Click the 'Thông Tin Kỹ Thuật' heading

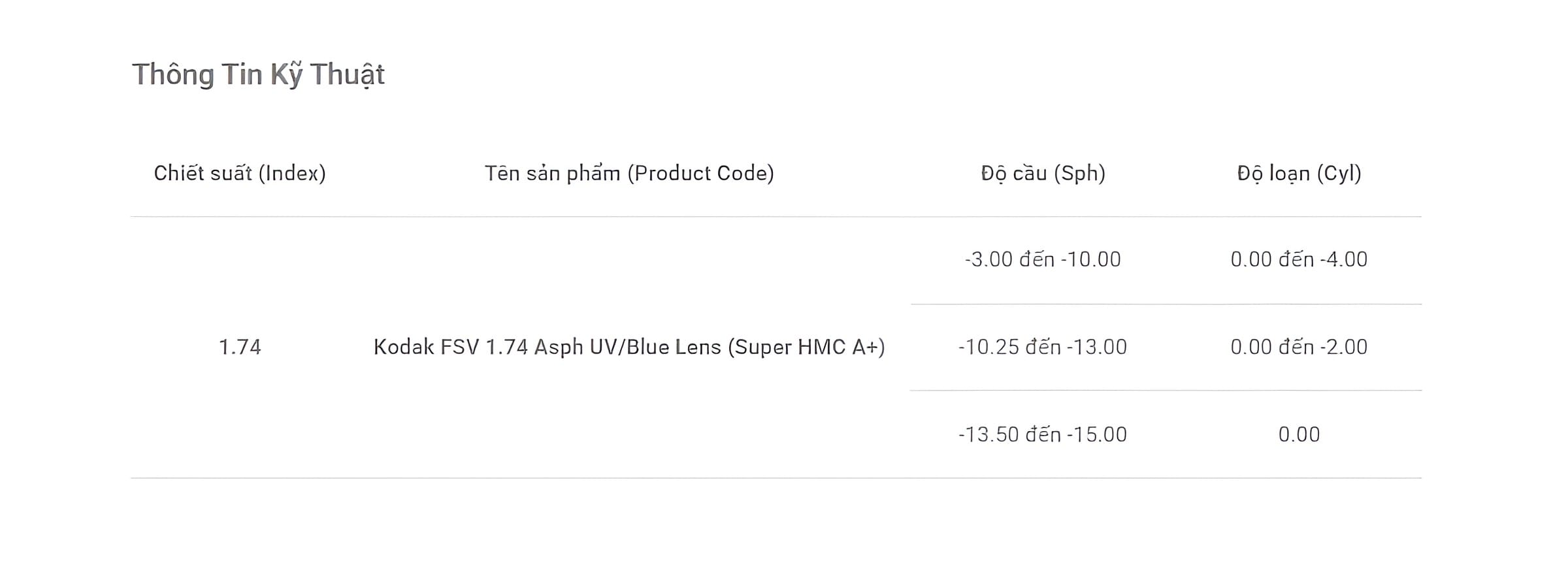pyautogui.click(x=258, y=74)
